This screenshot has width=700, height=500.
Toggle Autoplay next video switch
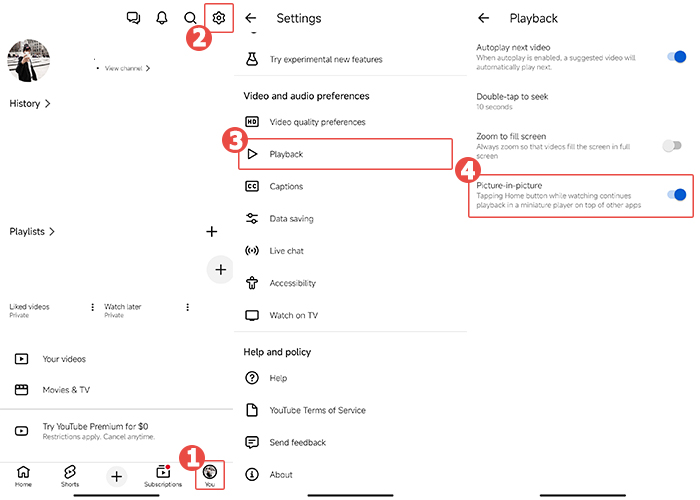pos(676,57)
